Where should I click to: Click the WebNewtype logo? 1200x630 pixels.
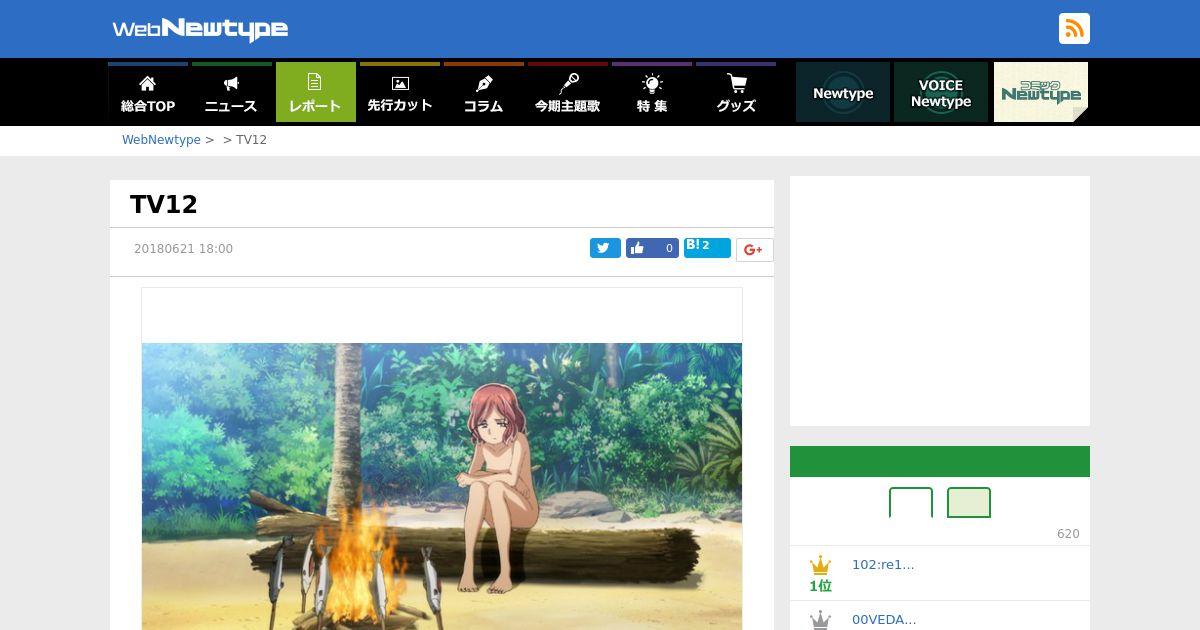click(200, 29)
